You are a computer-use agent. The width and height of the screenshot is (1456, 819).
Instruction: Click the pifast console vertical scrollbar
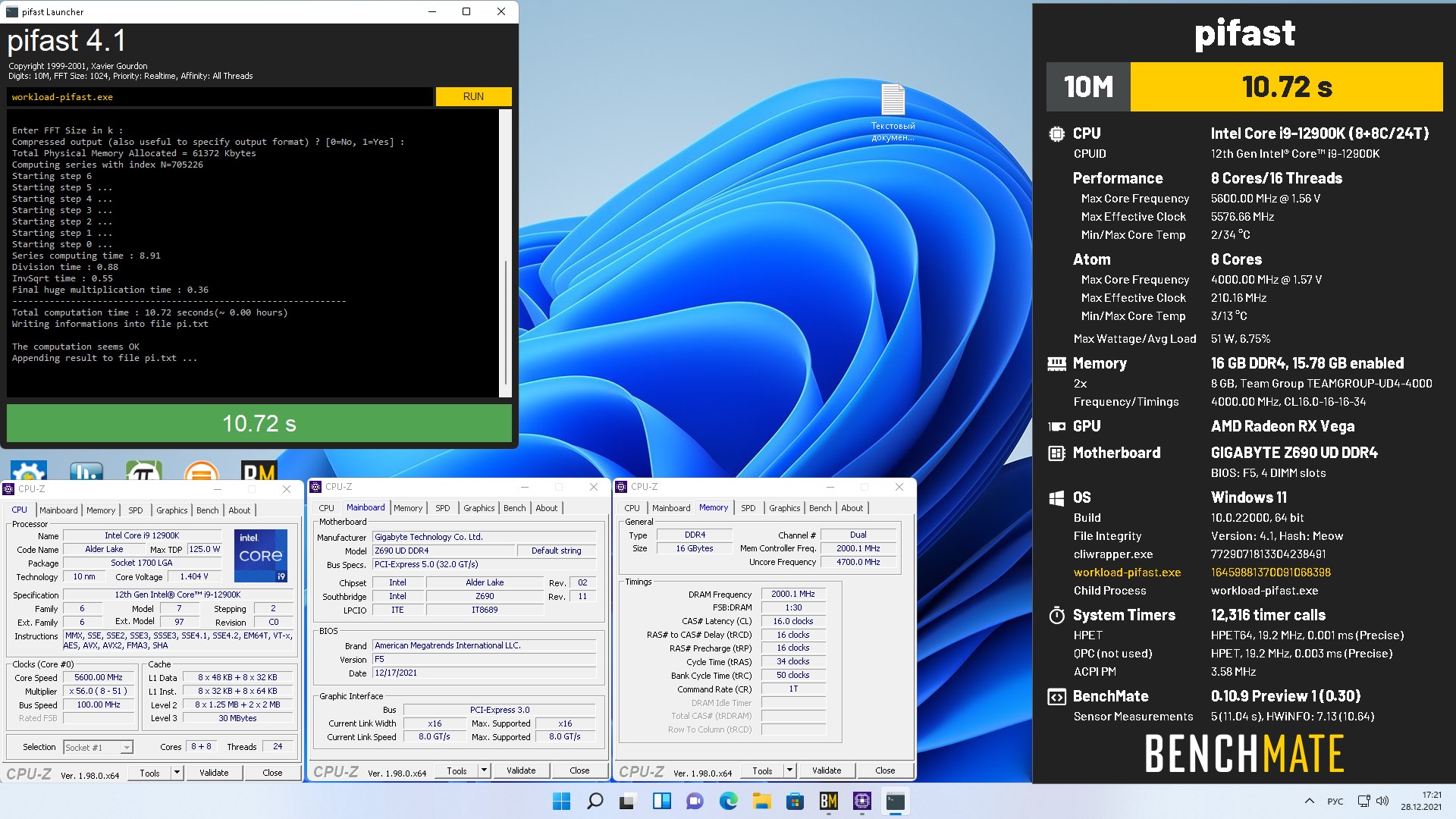[505, 253]
